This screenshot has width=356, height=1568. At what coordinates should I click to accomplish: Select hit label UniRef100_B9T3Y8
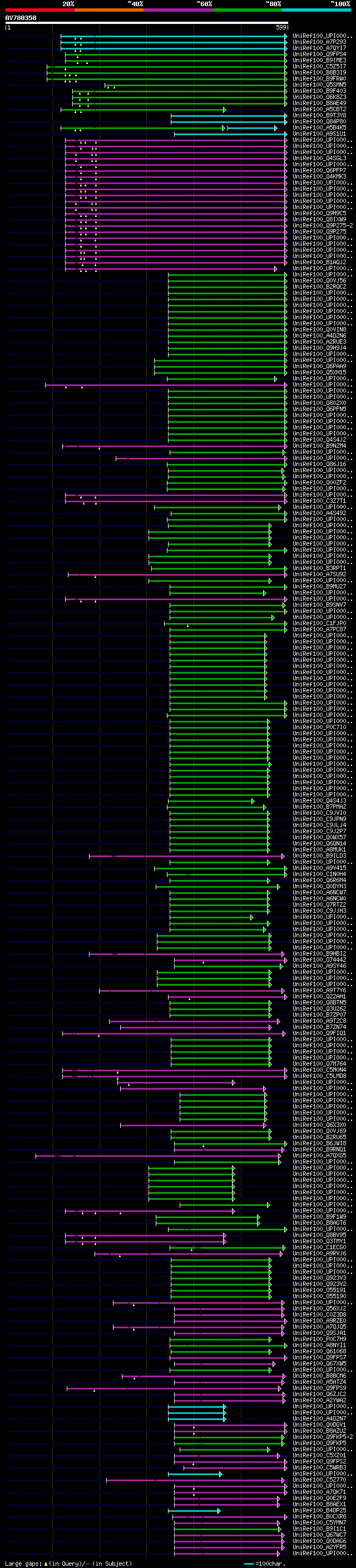319,115
